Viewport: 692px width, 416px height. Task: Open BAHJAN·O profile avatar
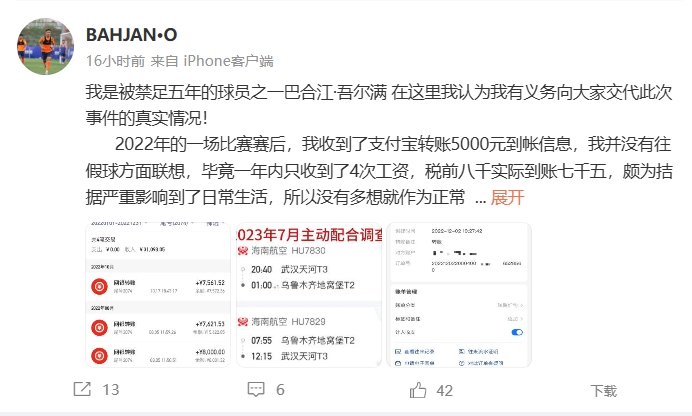pos(45,46)
